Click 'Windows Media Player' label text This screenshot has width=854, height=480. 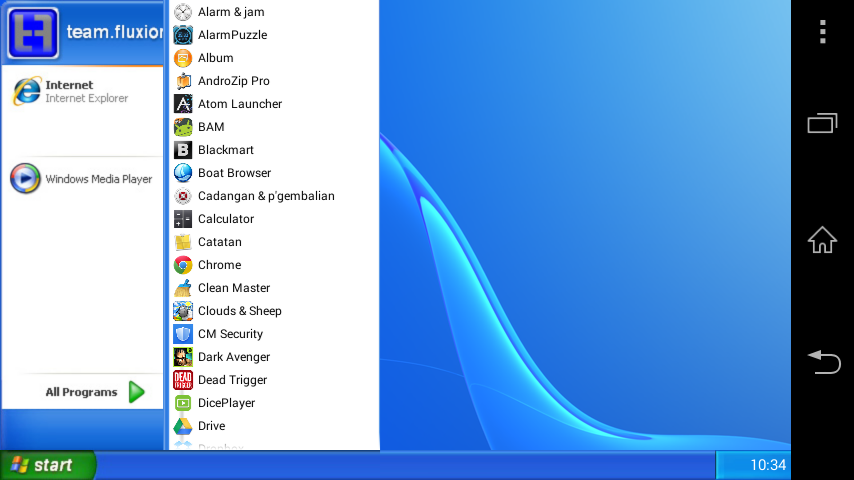pyautogui.click(x=99, y=179)
